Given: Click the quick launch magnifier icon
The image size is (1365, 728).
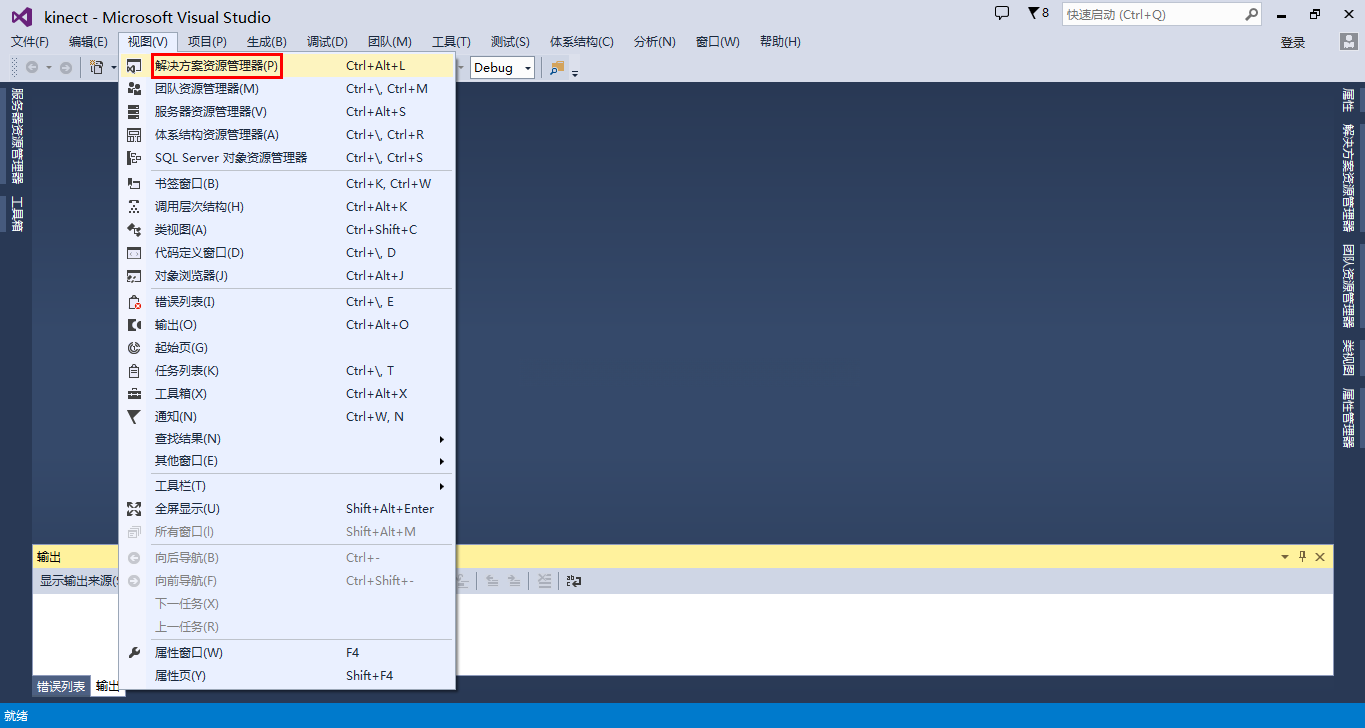Looking at the screenshot, I should [1252, 14].
